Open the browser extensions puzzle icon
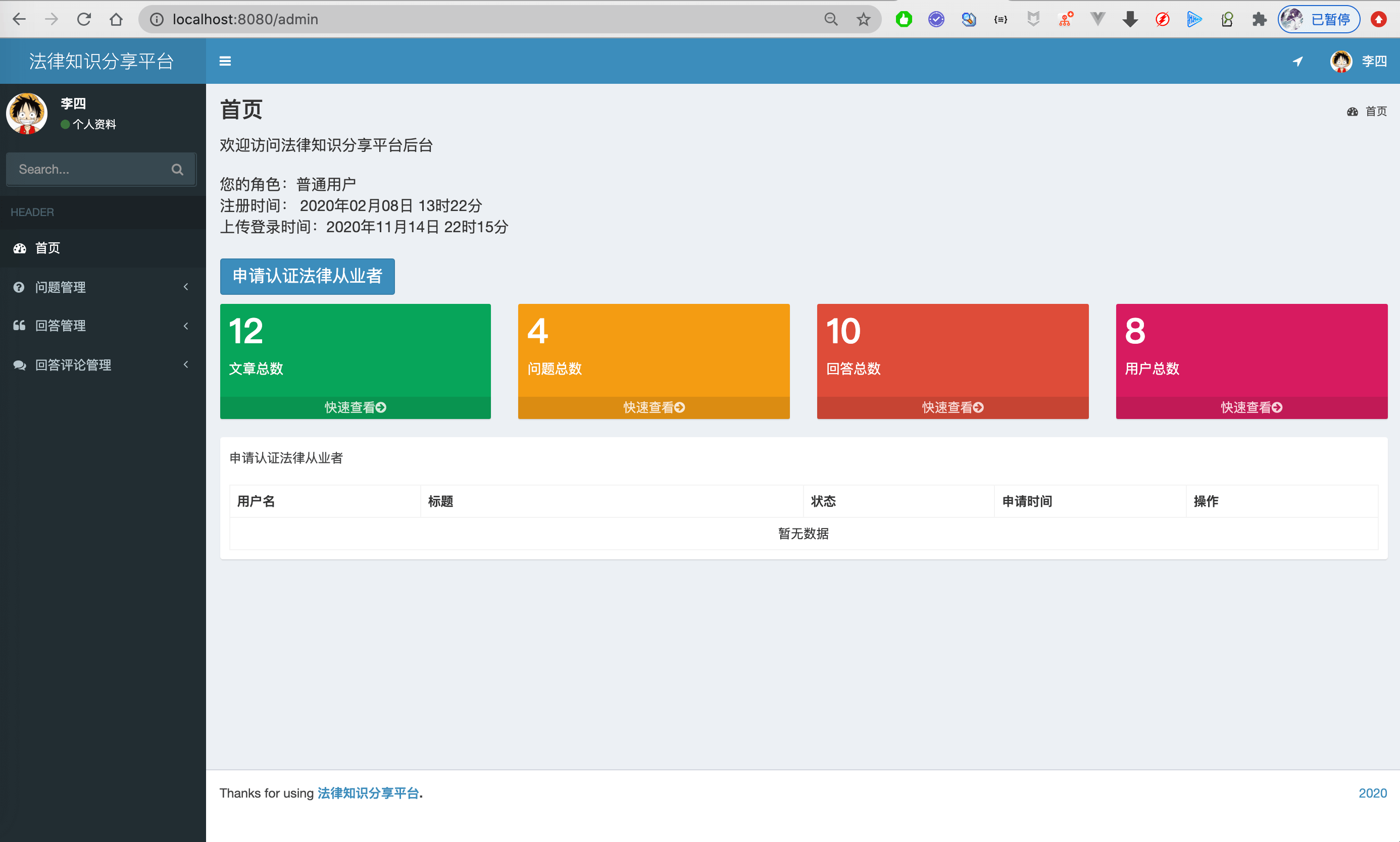1400x842 pixels. pyautogui.click(x=1259, y=19)
